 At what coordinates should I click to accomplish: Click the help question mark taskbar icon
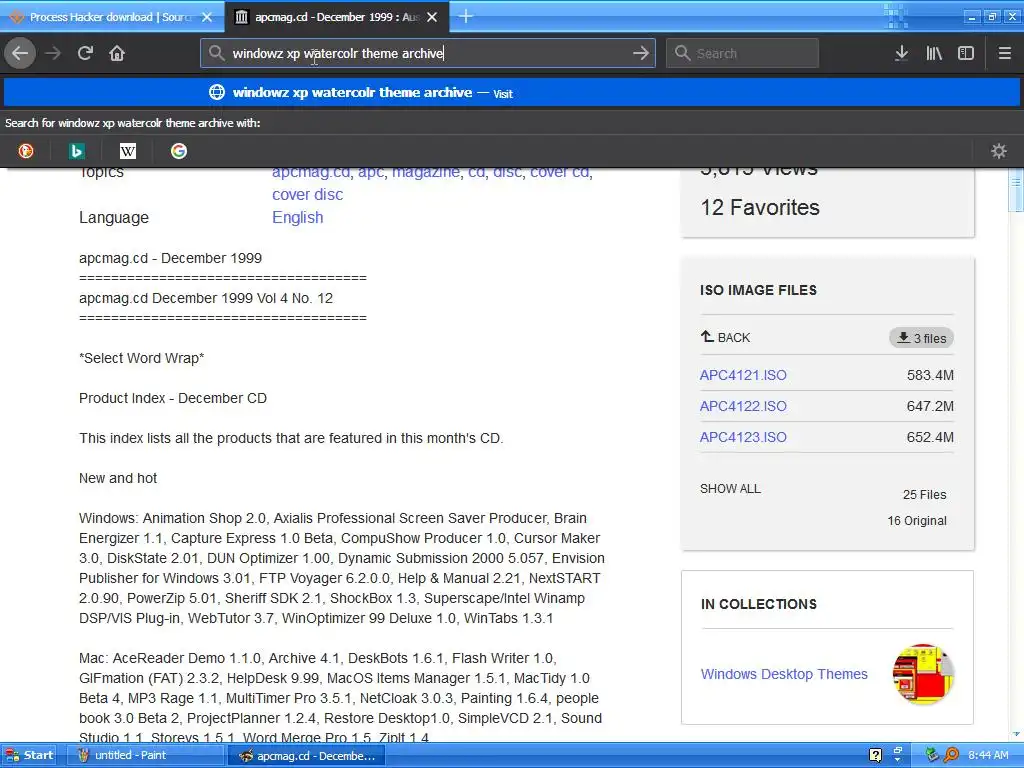pyautogui.click(x=876, y=756)
